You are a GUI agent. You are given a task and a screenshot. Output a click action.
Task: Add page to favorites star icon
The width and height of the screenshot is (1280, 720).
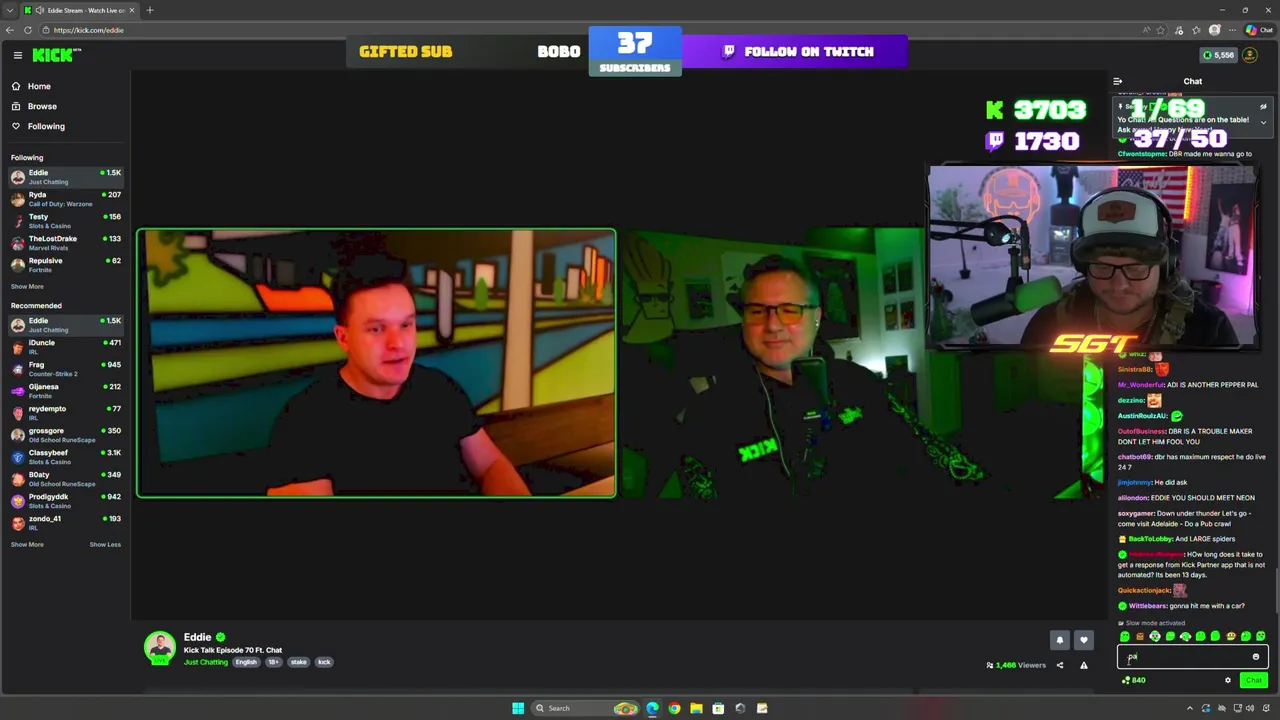click(x=1161, y=30)
